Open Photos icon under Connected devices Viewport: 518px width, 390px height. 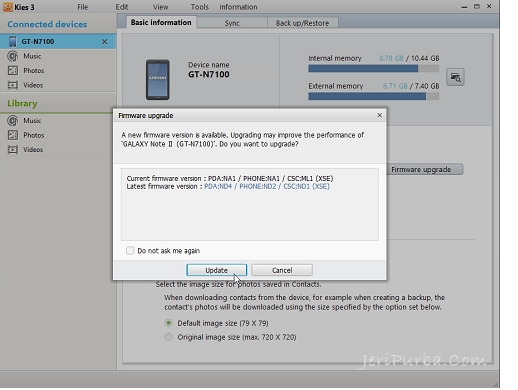(13, 71)
